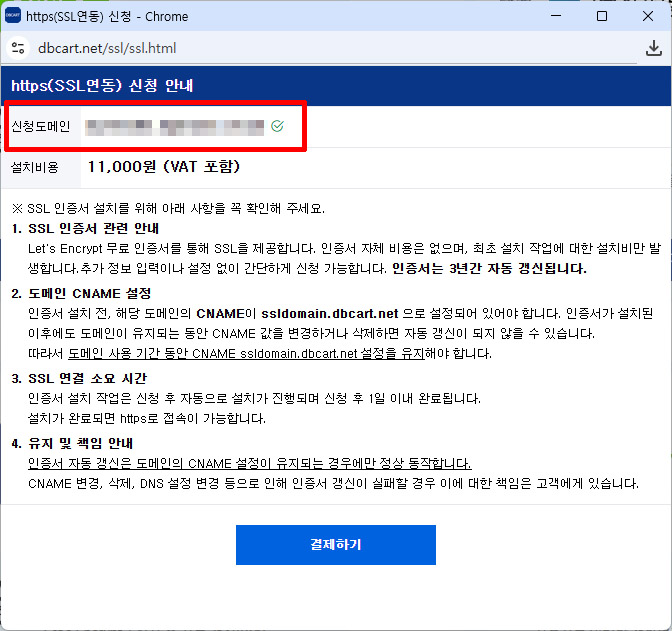672x631 pixels.
Task: Select the blurred 신청도메인 domain value
Action: pyautogui.click(x=175, y=126)
